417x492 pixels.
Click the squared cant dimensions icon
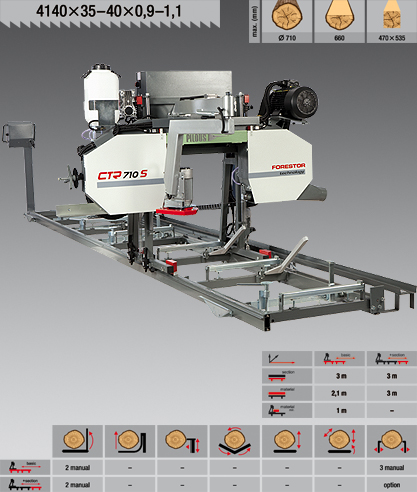[391, 15]
